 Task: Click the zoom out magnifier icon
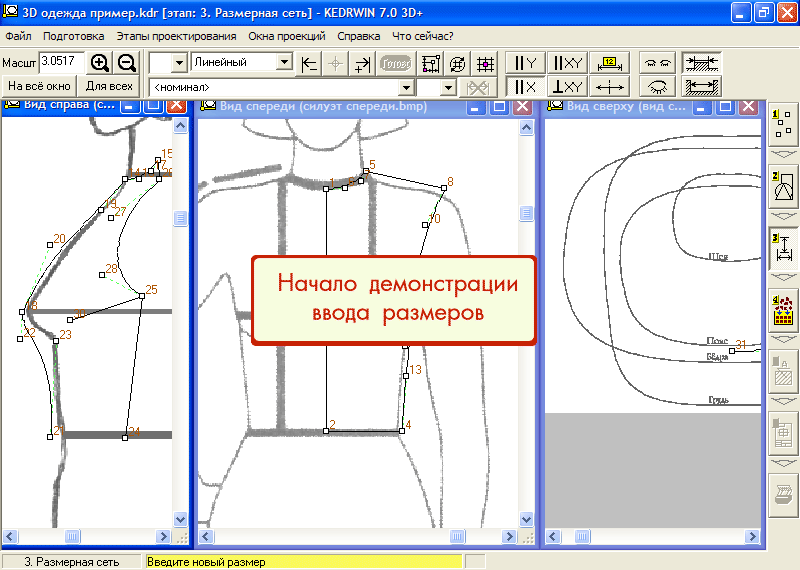tap(127, 62)
